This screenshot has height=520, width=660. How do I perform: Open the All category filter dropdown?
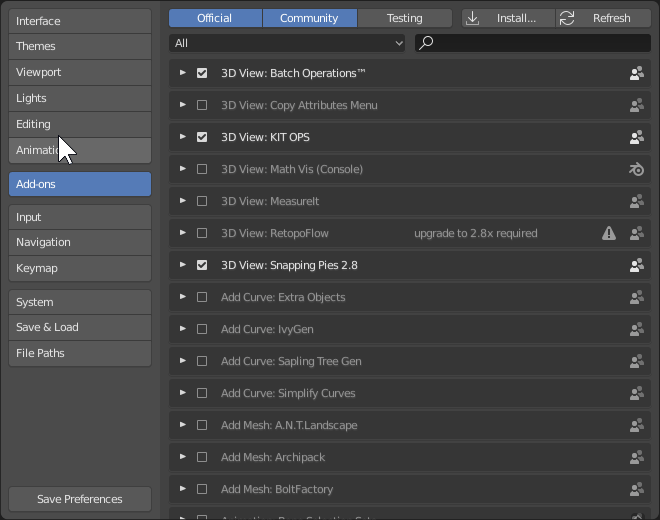pyautogui.click(x=288, y=43)
